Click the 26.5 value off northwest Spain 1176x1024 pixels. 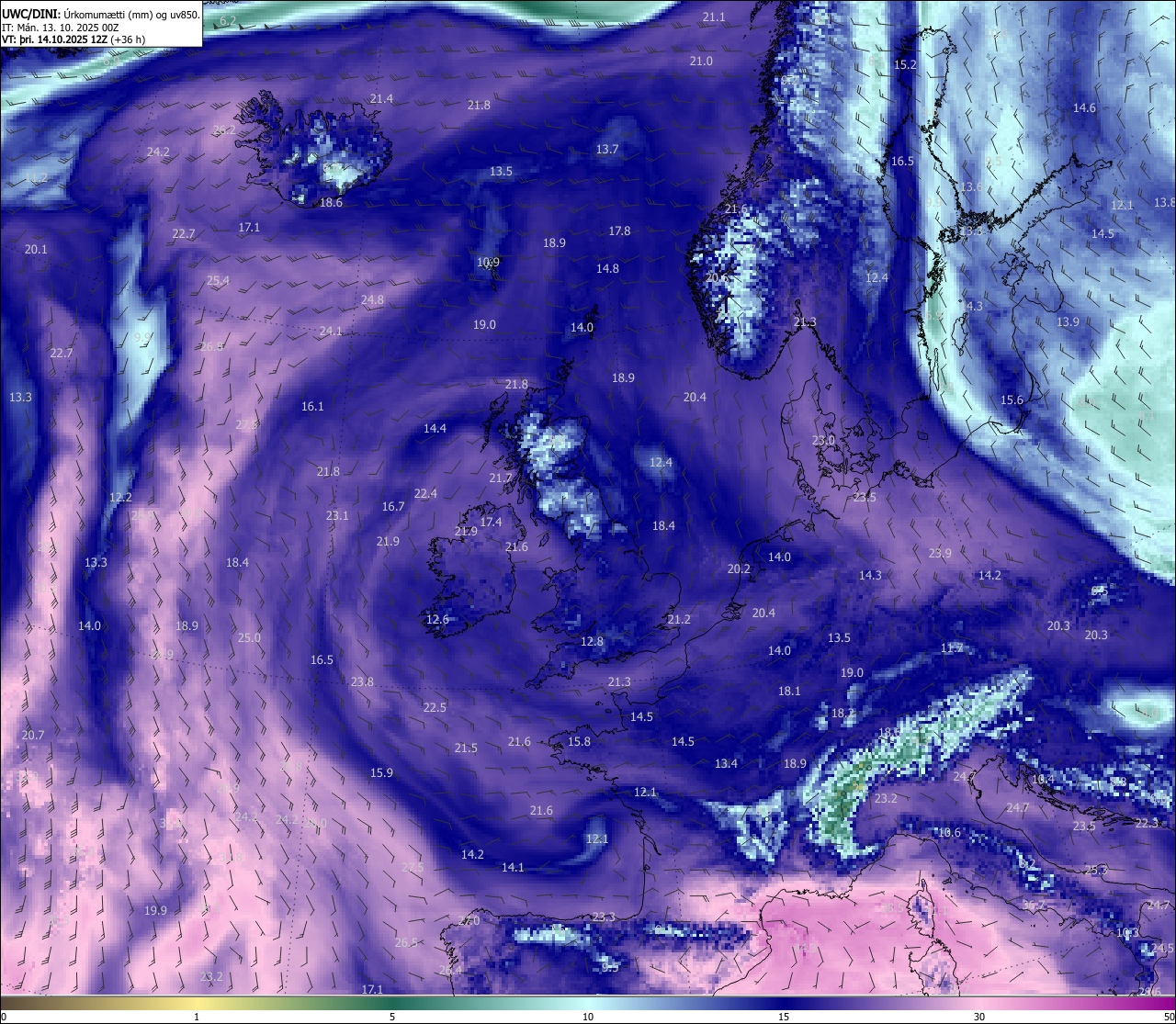(x=406, y=942)
